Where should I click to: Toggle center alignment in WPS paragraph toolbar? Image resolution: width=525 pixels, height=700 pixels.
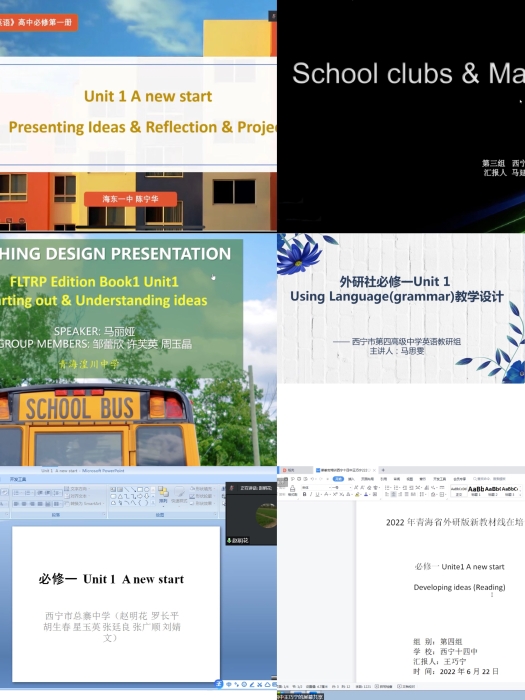(393, 494)
